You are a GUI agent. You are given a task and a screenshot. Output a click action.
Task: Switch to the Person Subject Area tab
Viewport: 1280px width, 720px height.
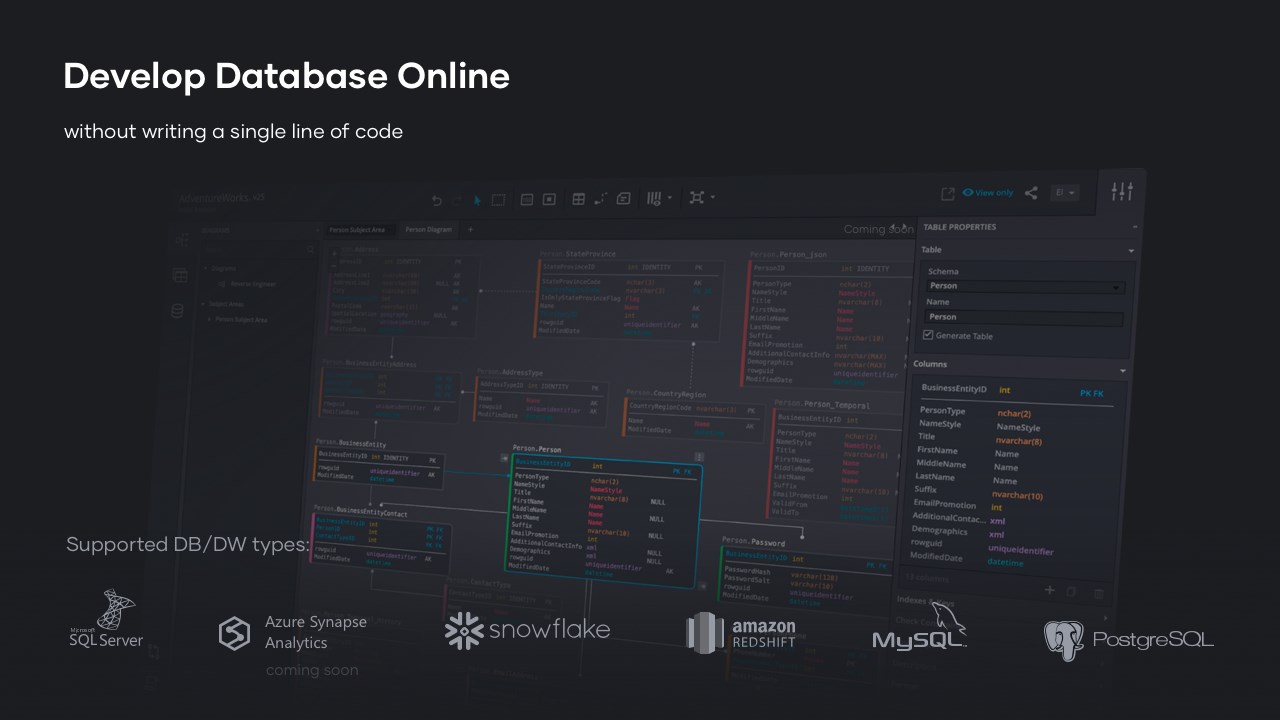(x=357, y=230)
